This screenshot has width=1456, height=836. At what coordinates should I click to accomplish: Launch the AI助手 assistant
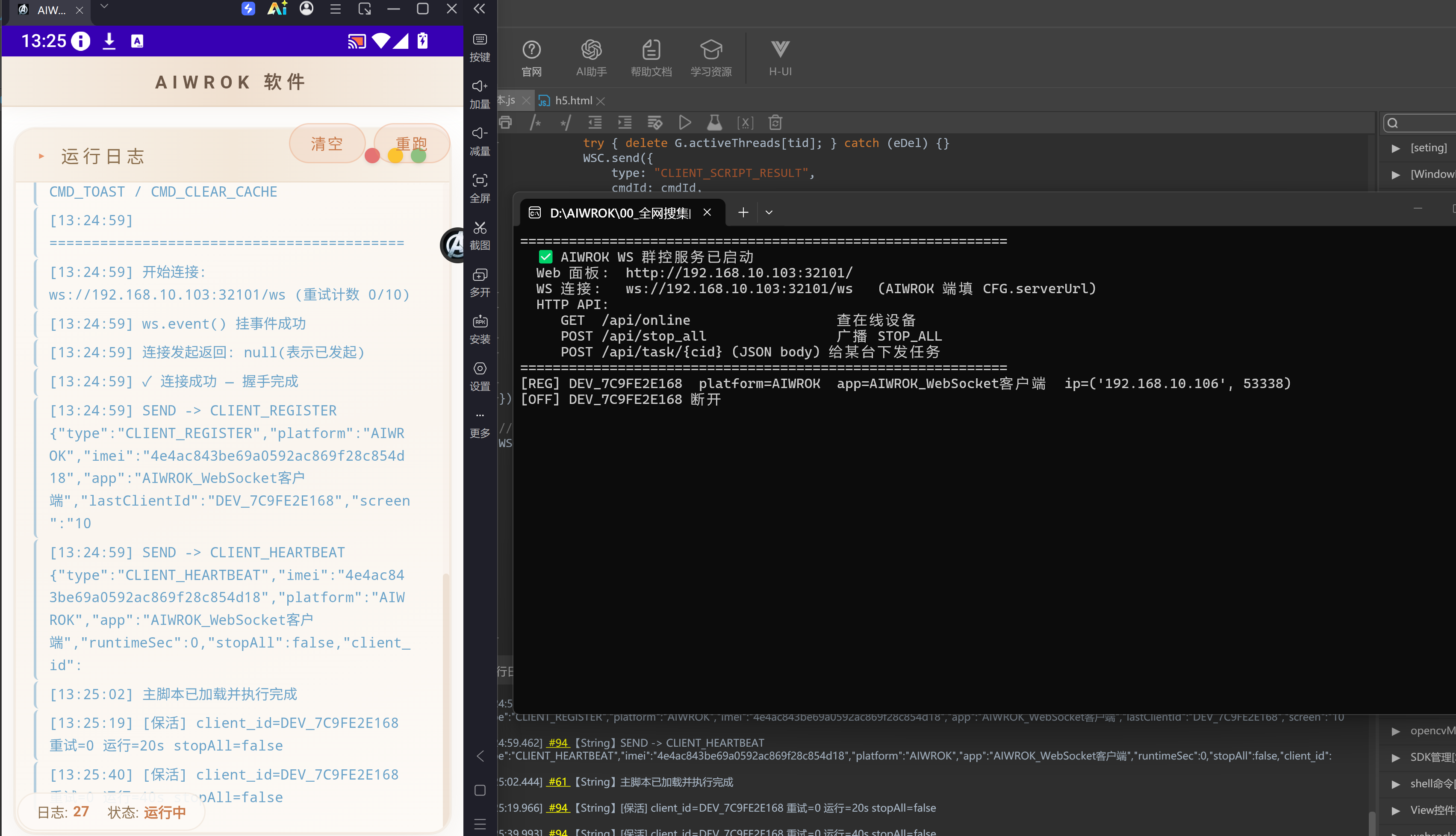pyautogui.click(x=591, y=58)
